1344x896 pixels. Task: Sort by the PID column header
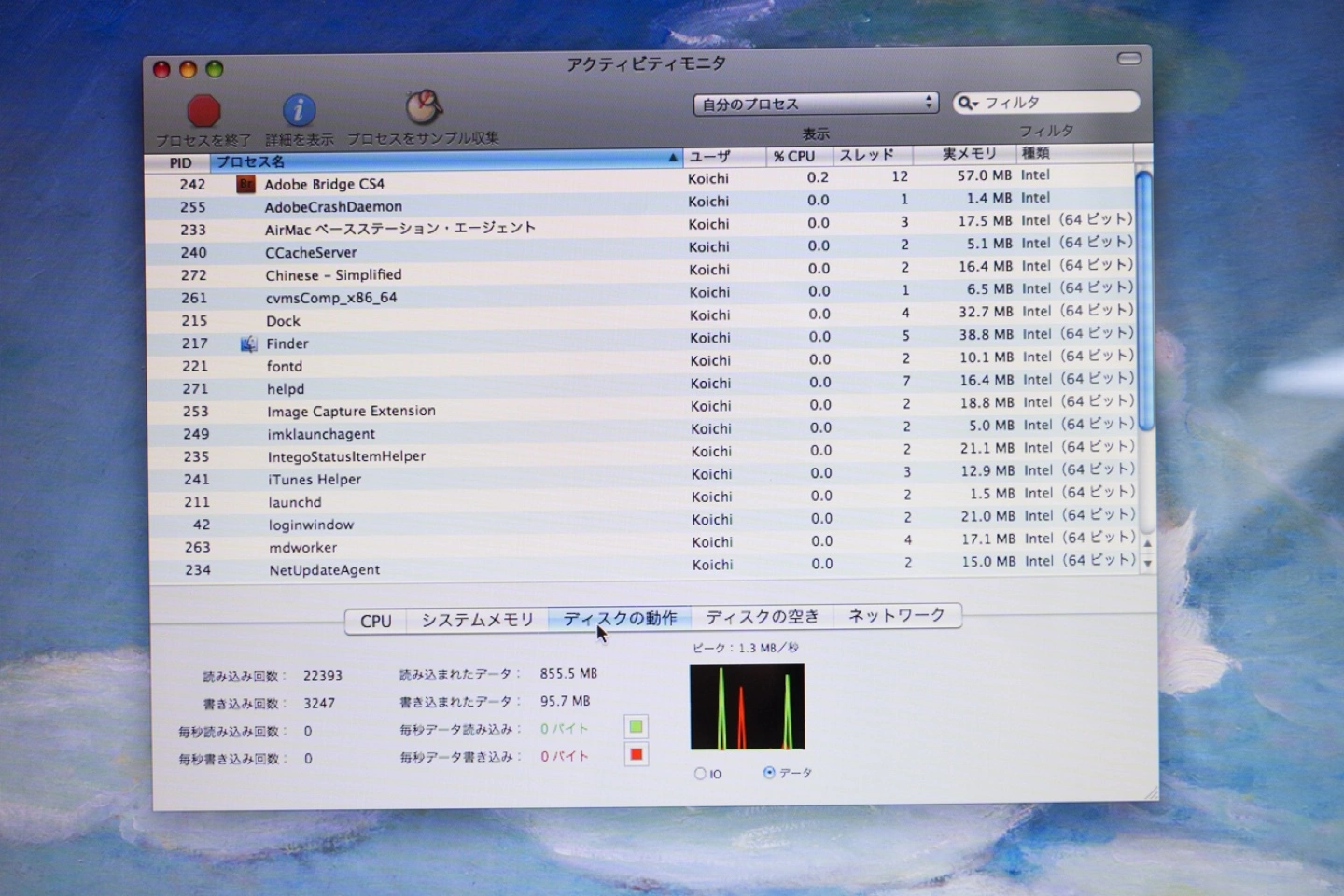[180, 162]
